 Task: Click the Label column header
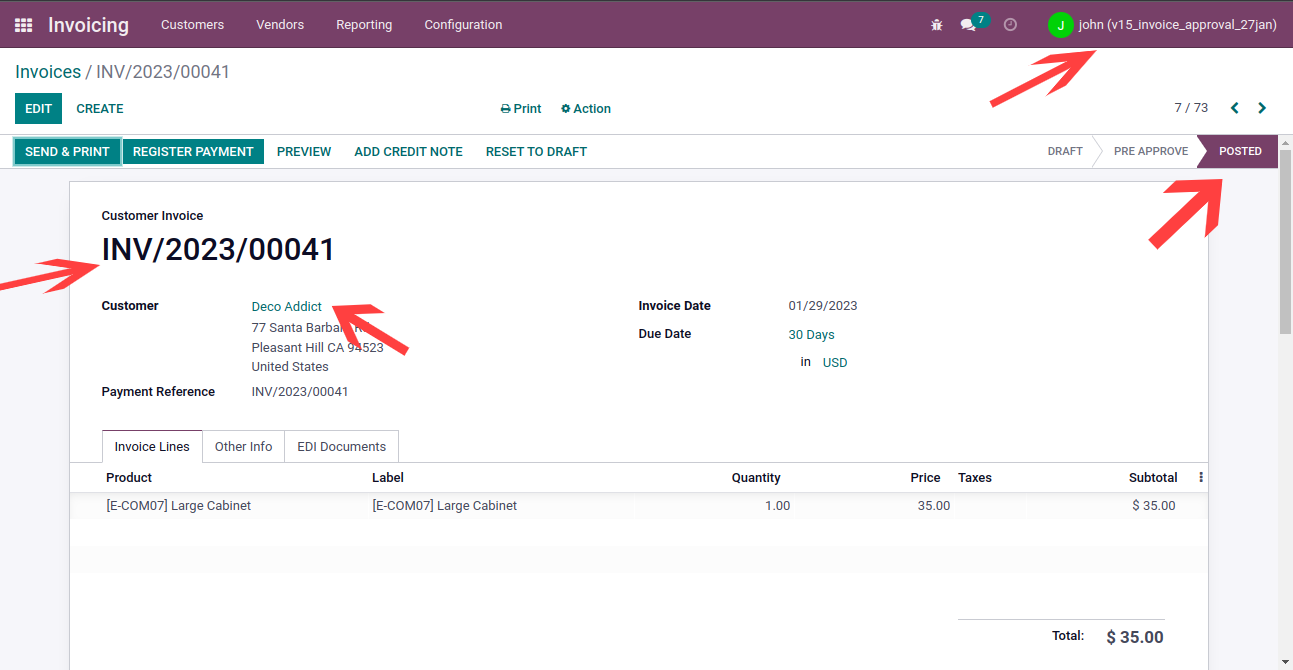[x=388, y=478]
